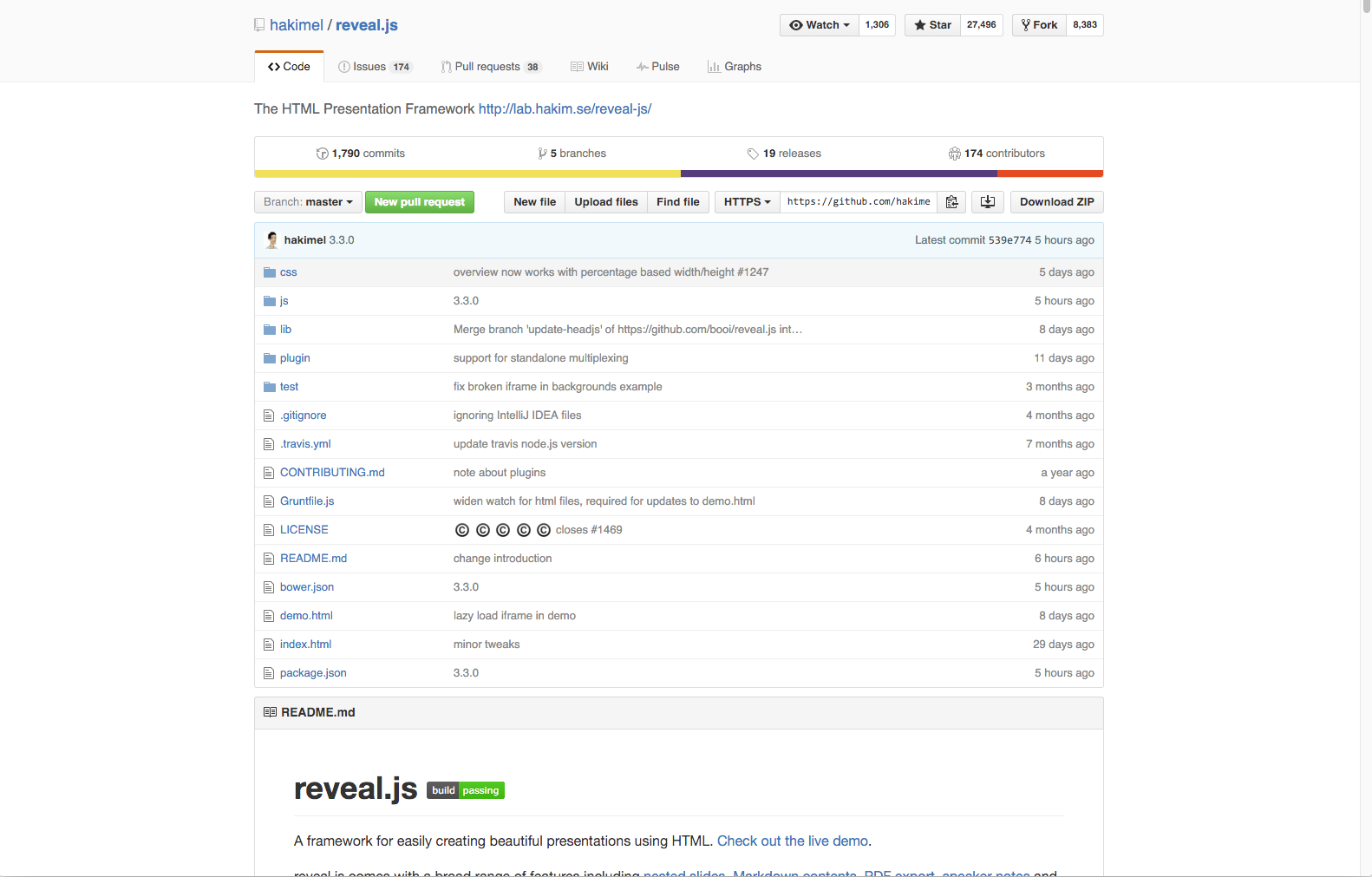Click the package.json file icon
This screenshot has width=1372, height=877.
269,673
